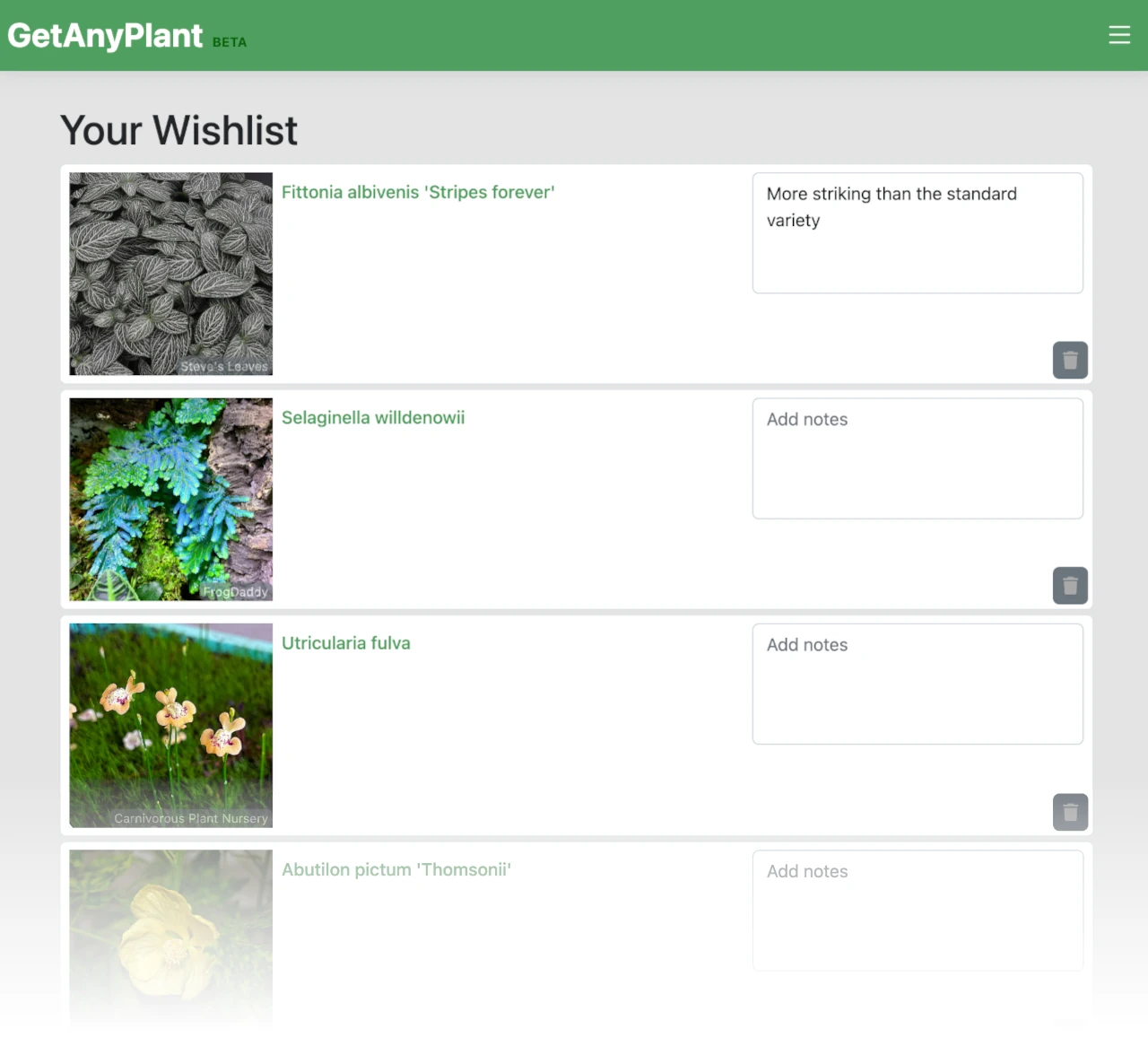Viewport: 1148px width, 1055px height.
Task: Click the Steve's Leaves image credit
Action: (224, 366)
